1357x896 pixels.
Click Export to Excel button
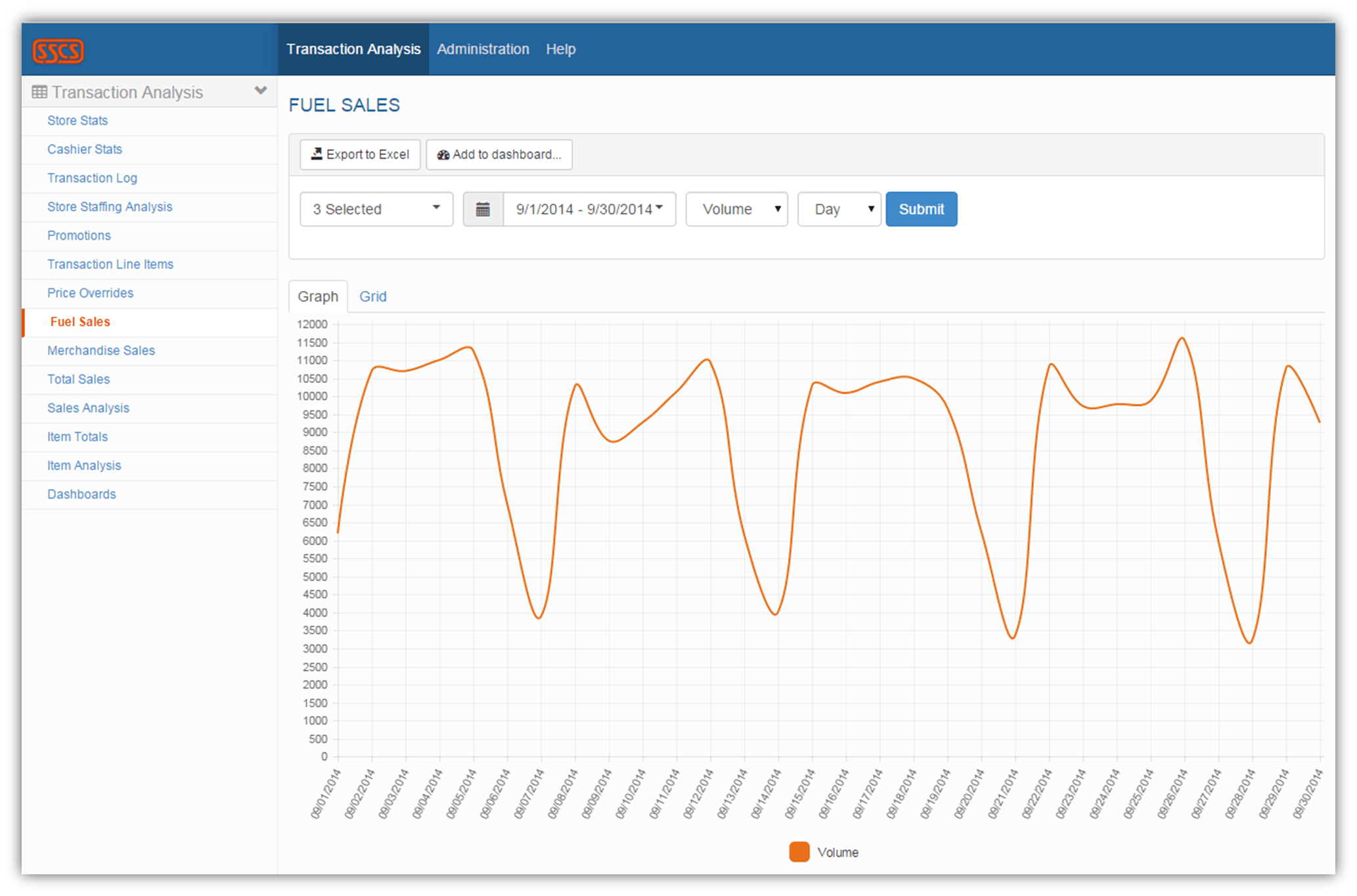360,154
